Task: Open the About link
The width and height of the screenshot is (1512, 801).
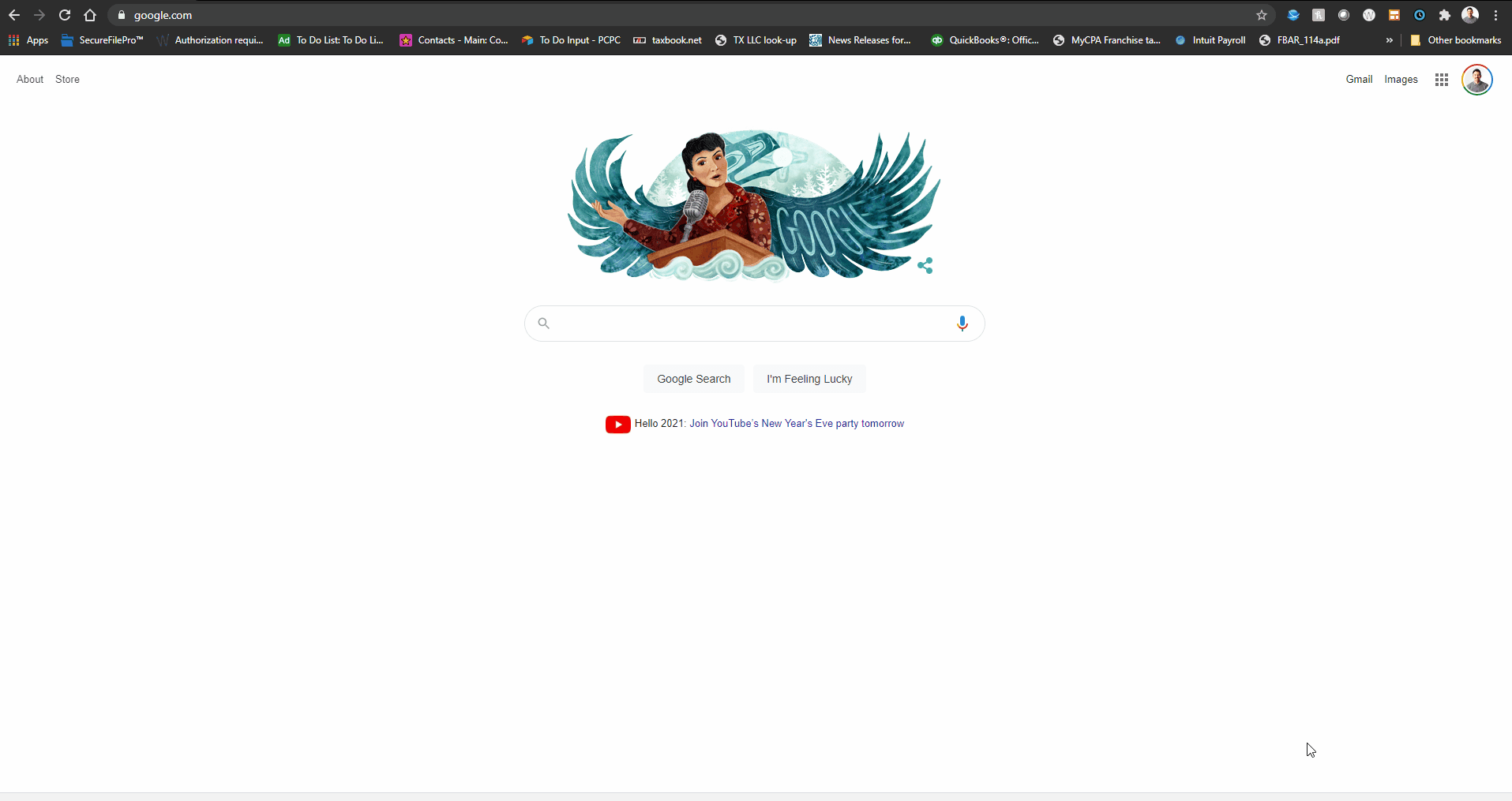Action: point(30,79)
